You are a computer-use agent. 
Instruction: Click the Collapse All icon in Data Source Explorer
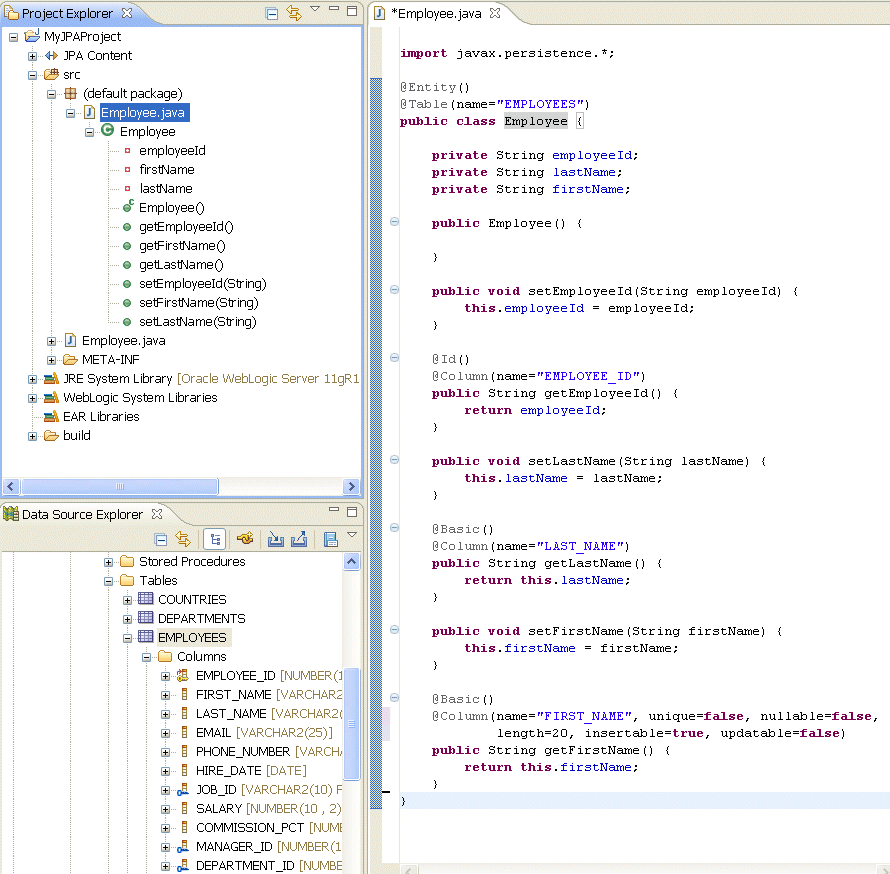(x=160, y=539)
